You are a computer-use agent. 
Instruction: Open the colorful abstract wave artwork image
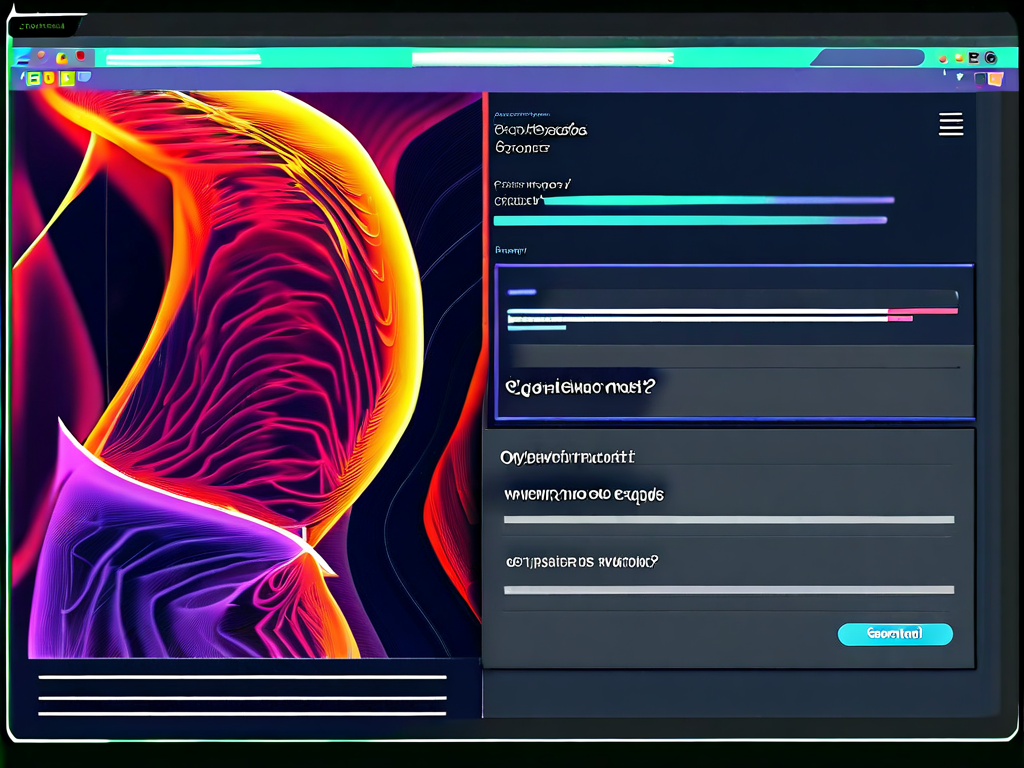247,374
